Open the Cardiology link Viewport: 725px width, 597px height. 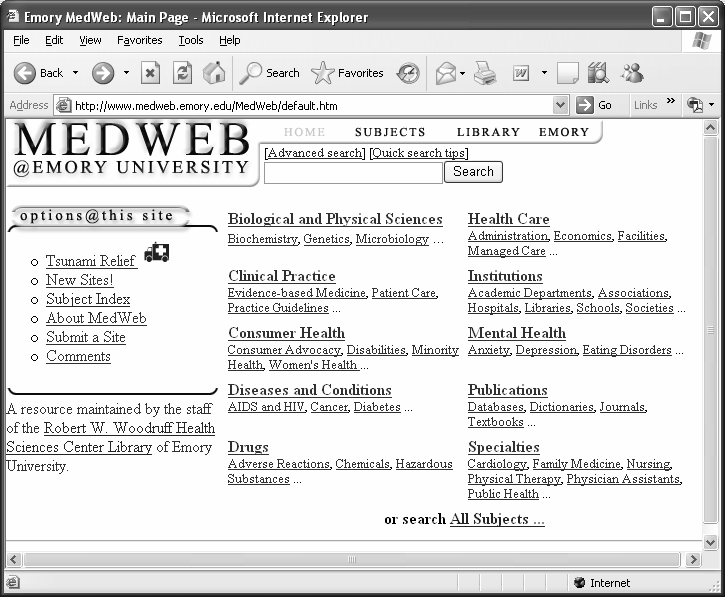coord(497,464)
